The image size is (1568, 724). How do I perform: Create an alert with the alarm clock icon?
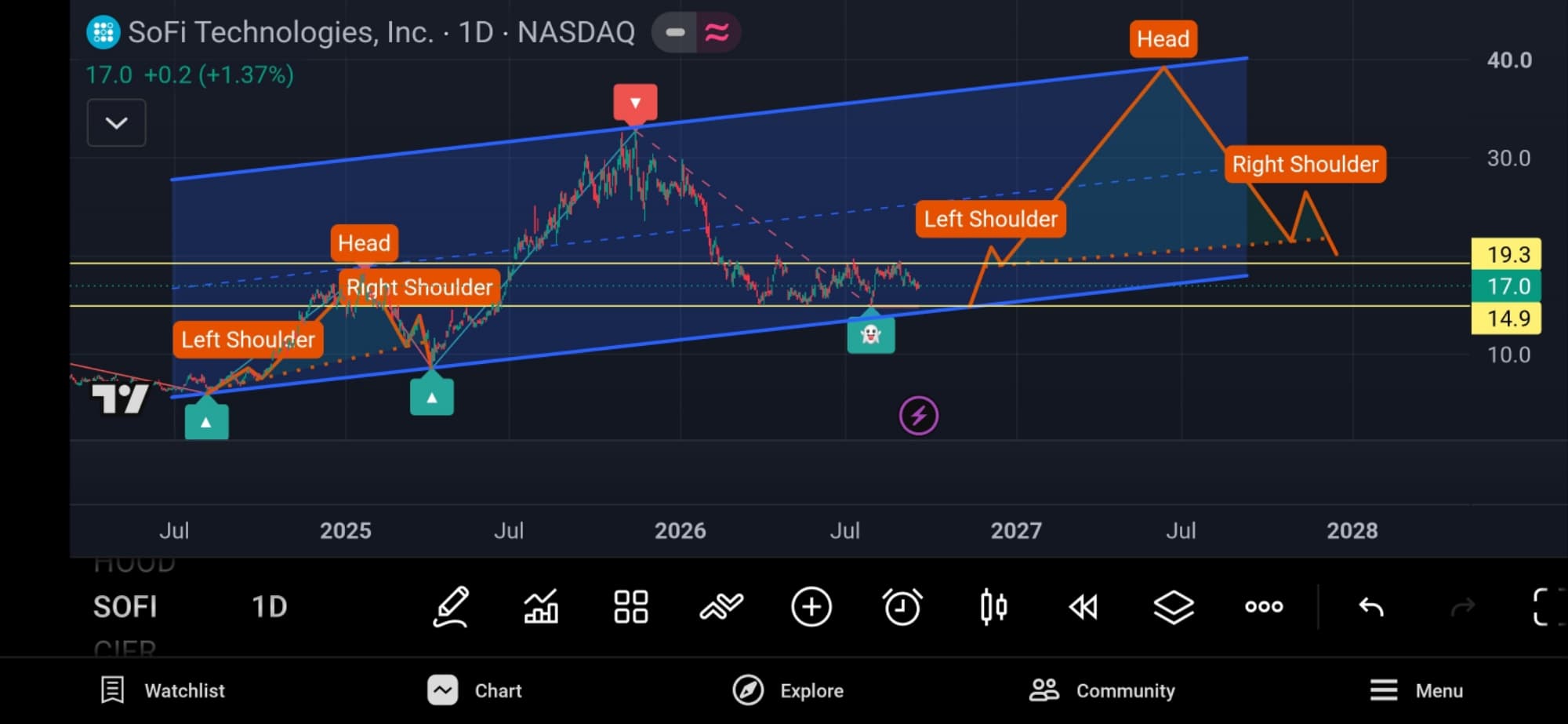click(902, 606)
